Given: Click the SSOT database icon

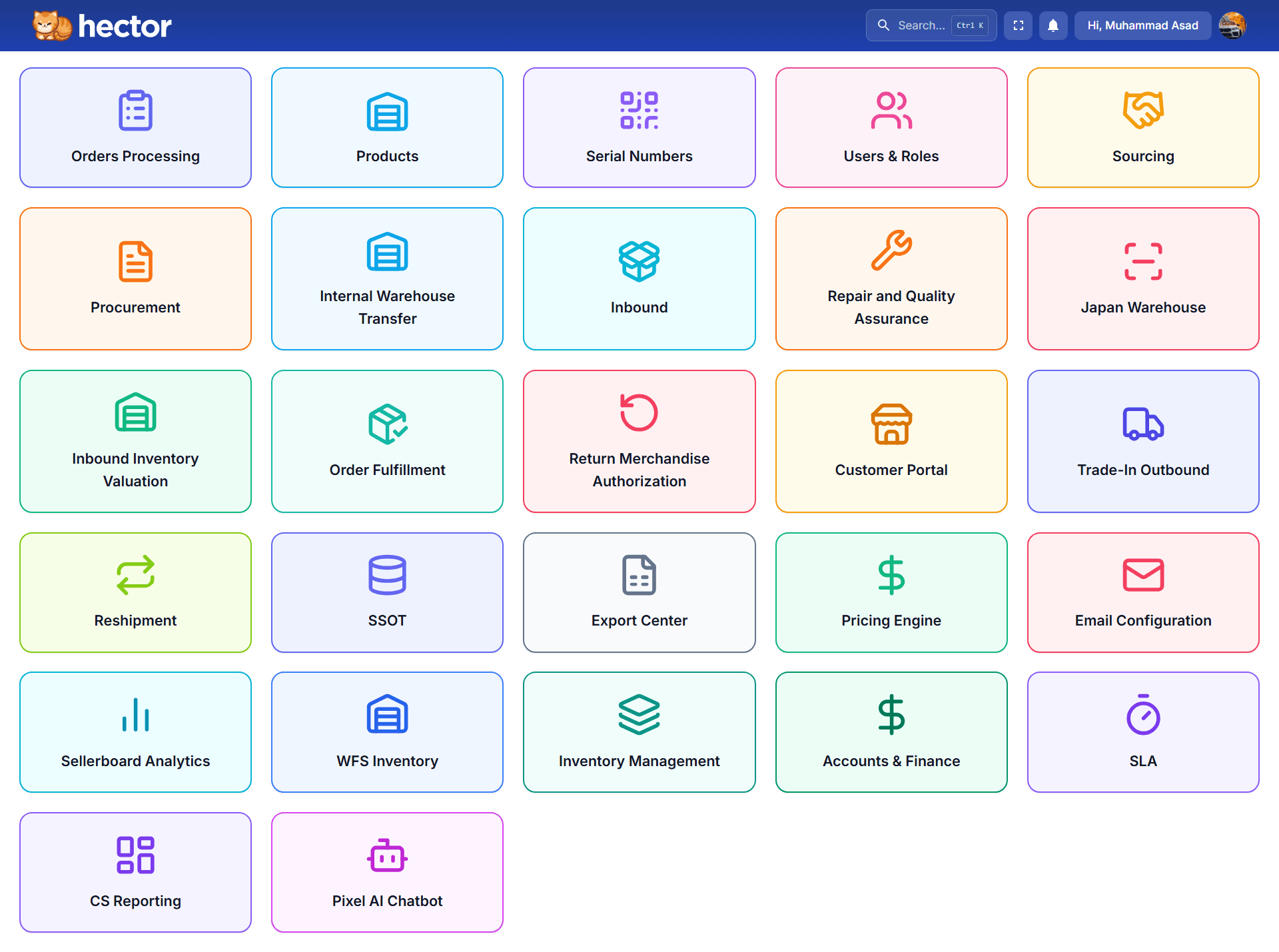Looking at the screenshot, I should pos(387,575).
